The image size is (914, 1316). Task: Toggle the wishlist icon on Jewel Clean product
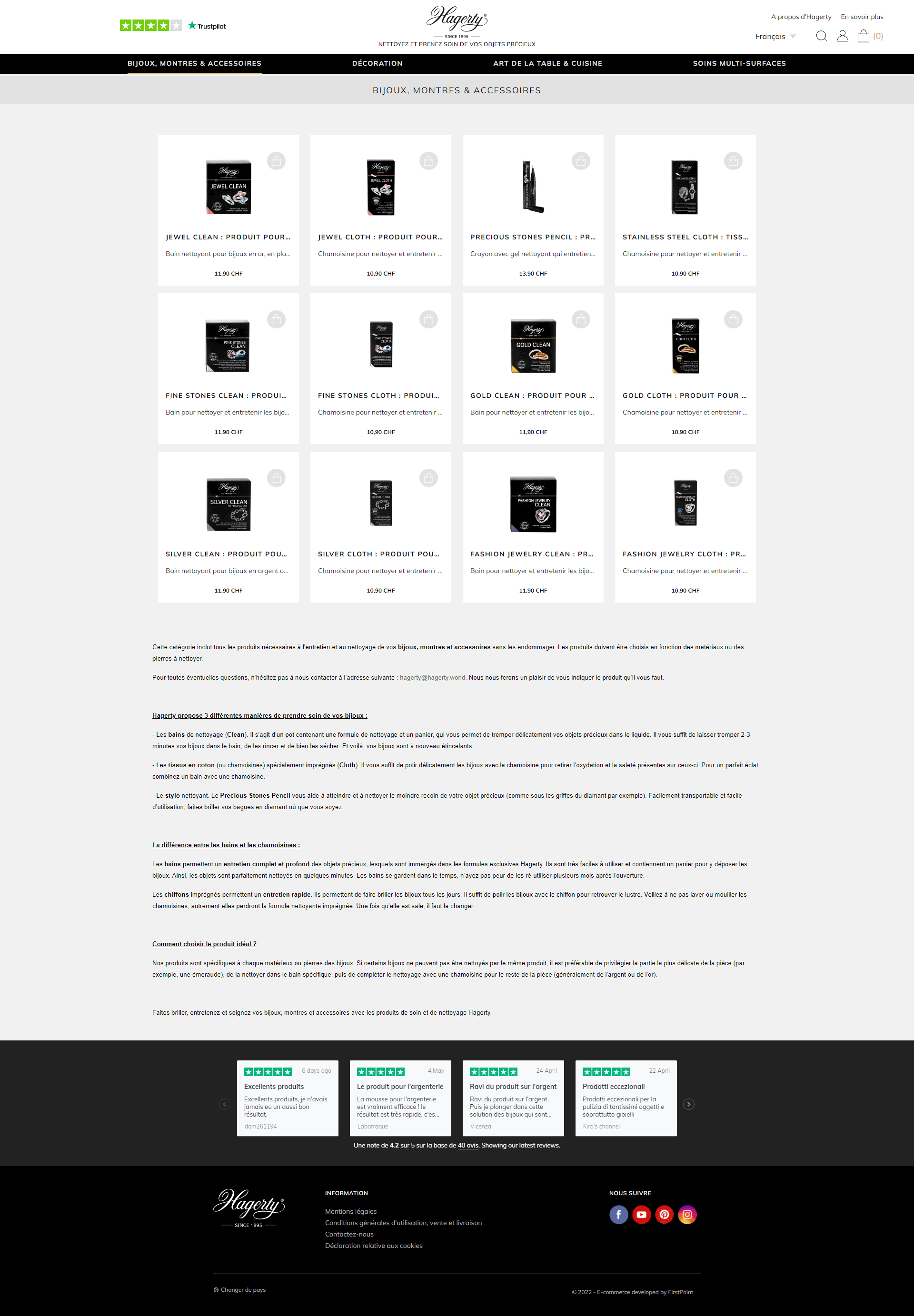tap(276, 161)
